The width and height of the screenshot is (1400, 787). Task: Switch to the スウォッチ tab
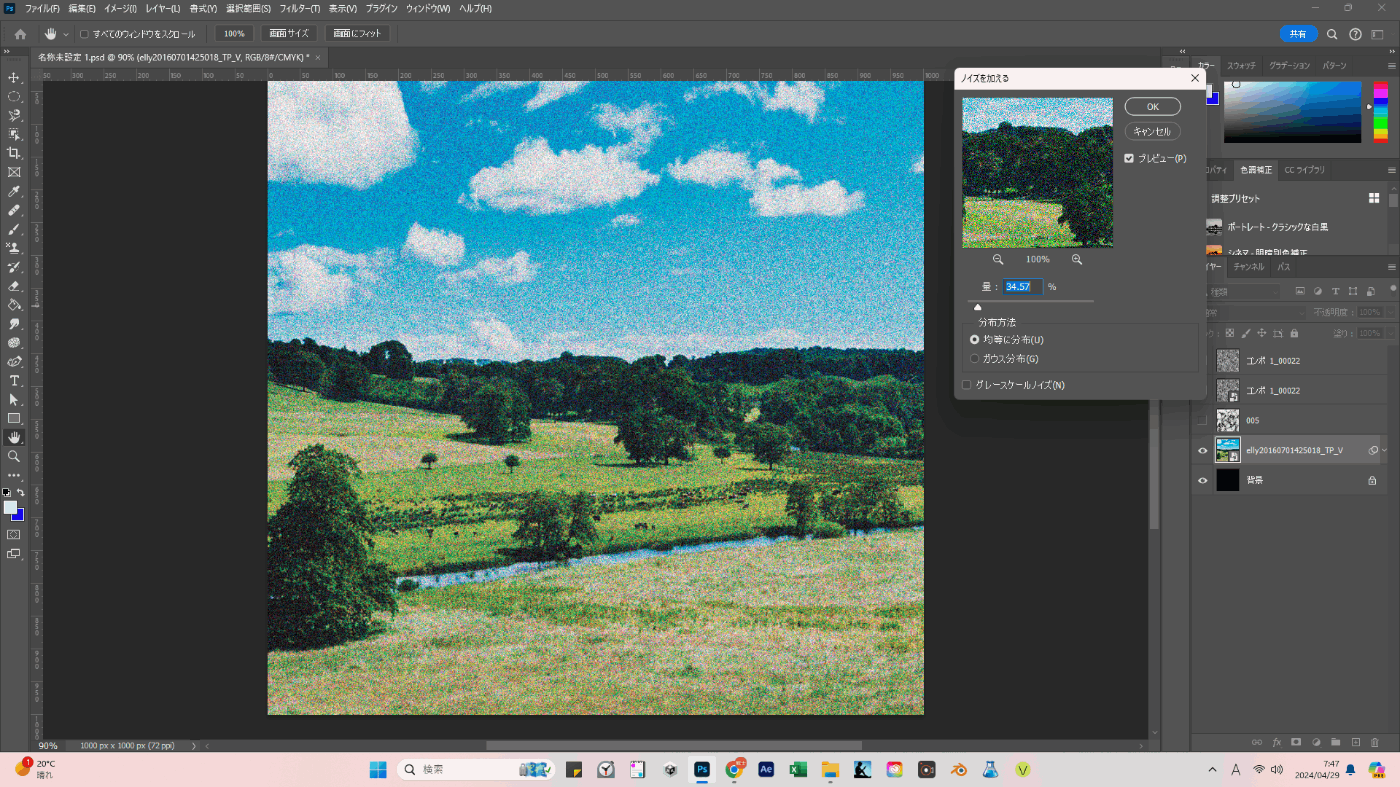(1241, 66)
